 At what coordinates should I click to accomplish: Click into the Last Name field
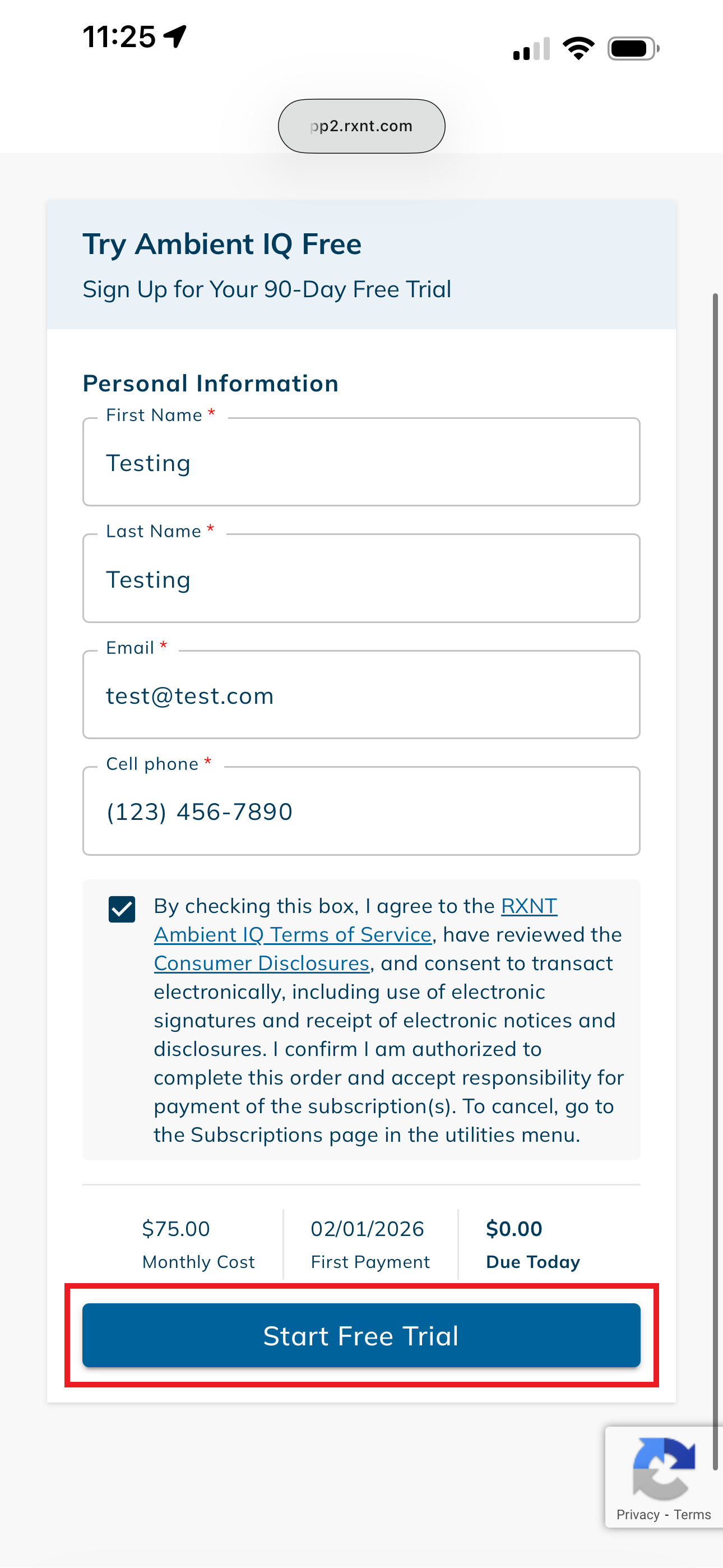coord(361,579)
